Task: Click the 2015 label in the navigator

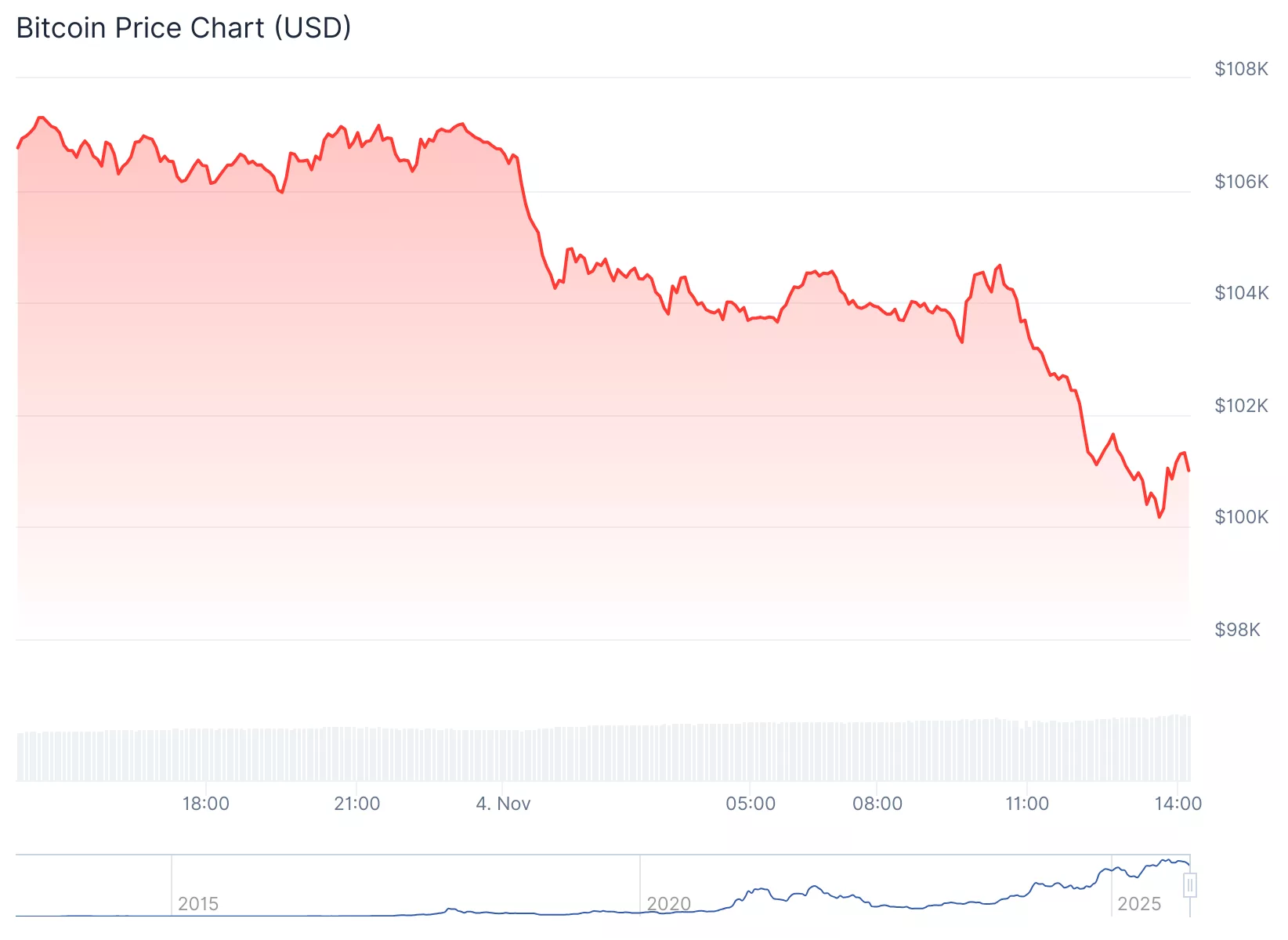Action: pos(198,904)
